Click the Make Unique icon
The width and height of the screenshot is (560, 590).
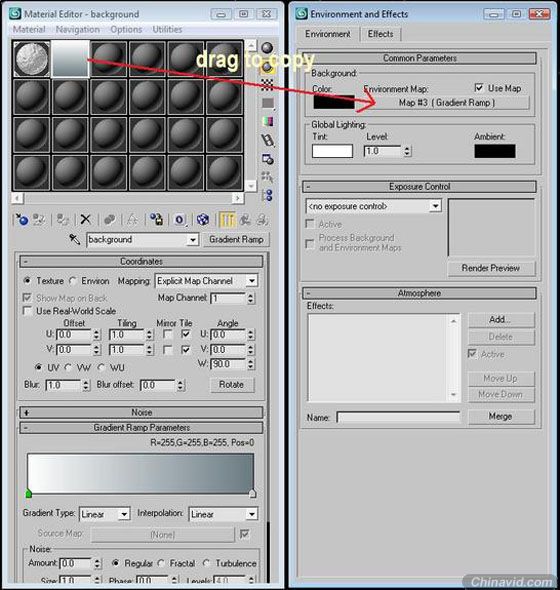(132, 219)
